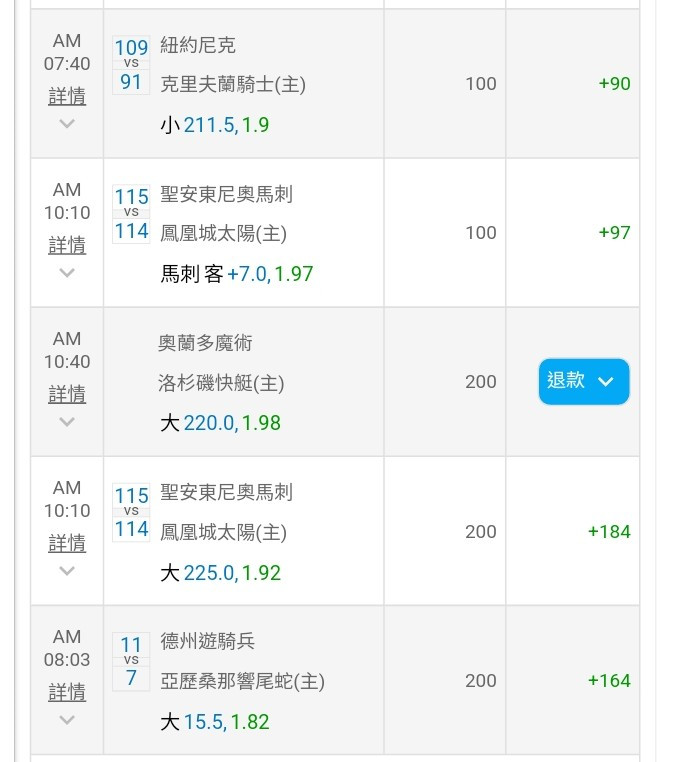Click the 洛杉磯快艇(主) team name
This screenshot has width=673, height=762.
click(221, 383)
